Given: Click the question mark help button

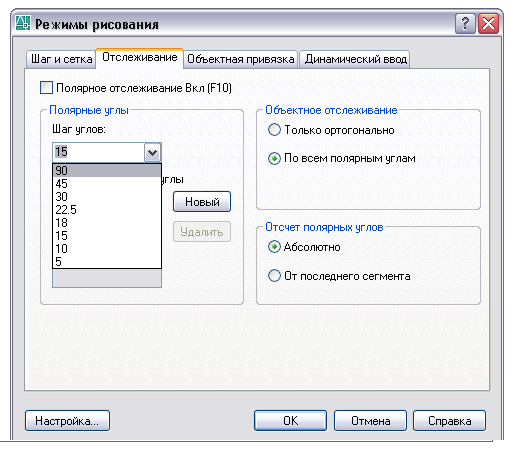Looking at the screenshot, I should tap(465, 24).
